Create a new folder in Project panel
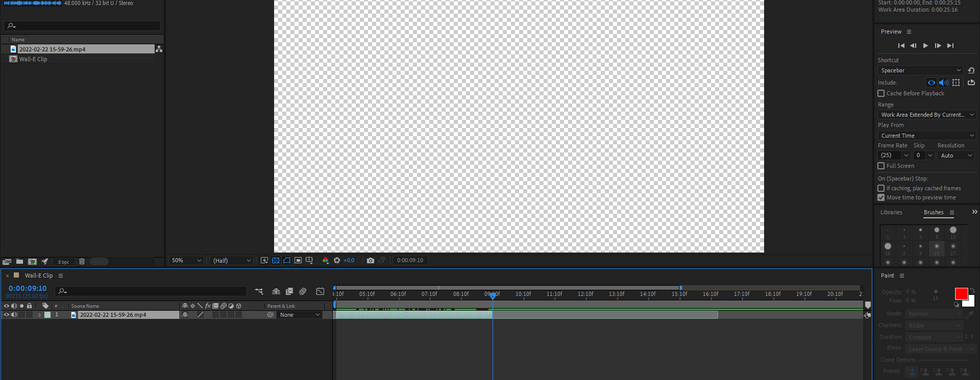This screenshot has width=980, height=380. pos(19,261)
